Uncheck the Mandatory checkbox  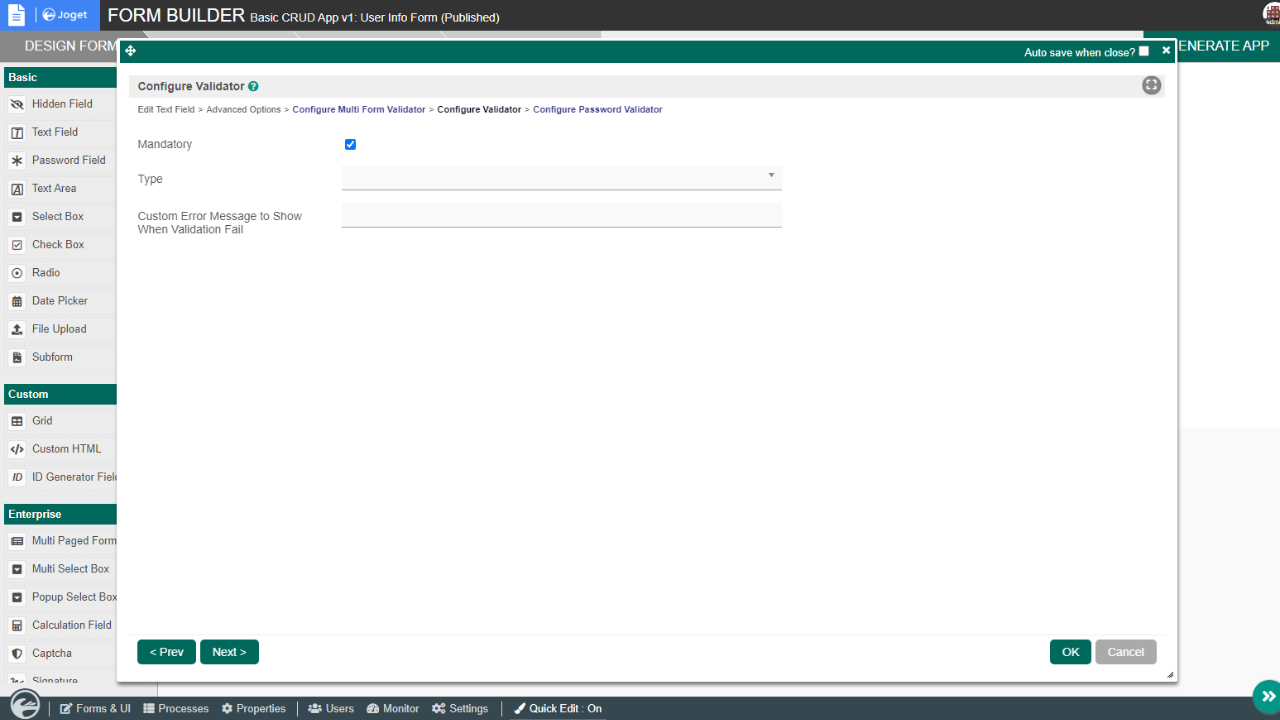[x=350, y=144]
